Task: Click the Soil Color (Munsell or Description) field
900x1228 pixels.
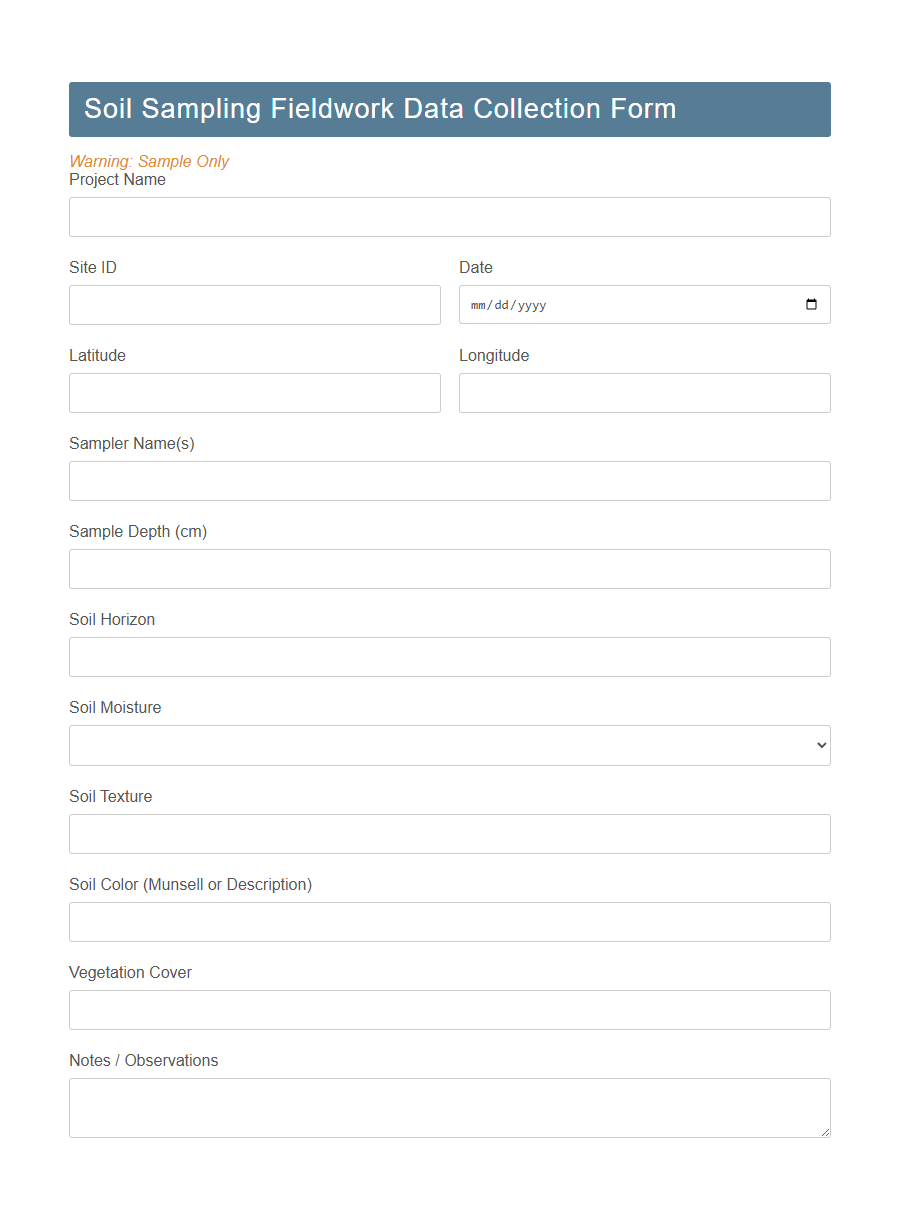Action: click(x=450, y=922)
